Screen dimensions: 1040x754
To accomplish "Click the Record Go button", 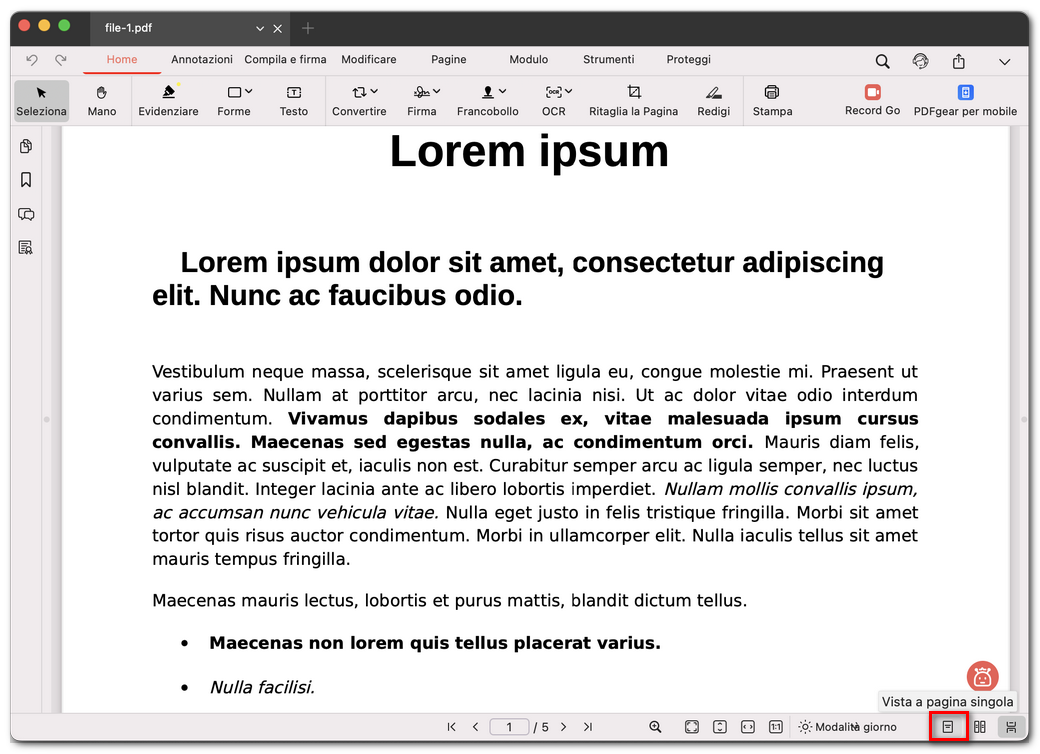I will click(x=872, y=100).
